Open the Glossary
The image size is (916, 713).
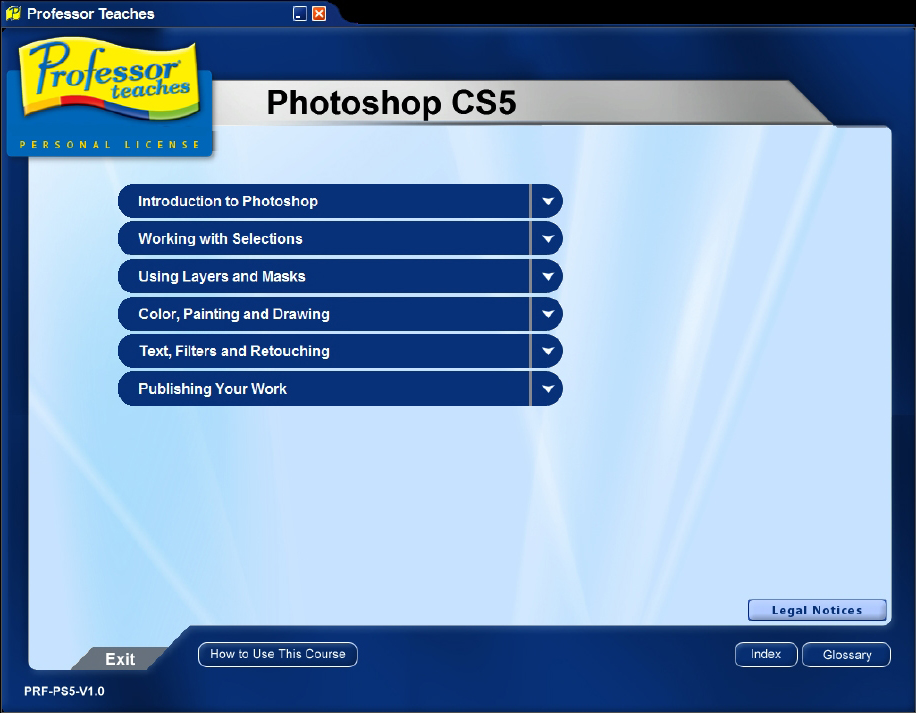click(x=846, y=655)
